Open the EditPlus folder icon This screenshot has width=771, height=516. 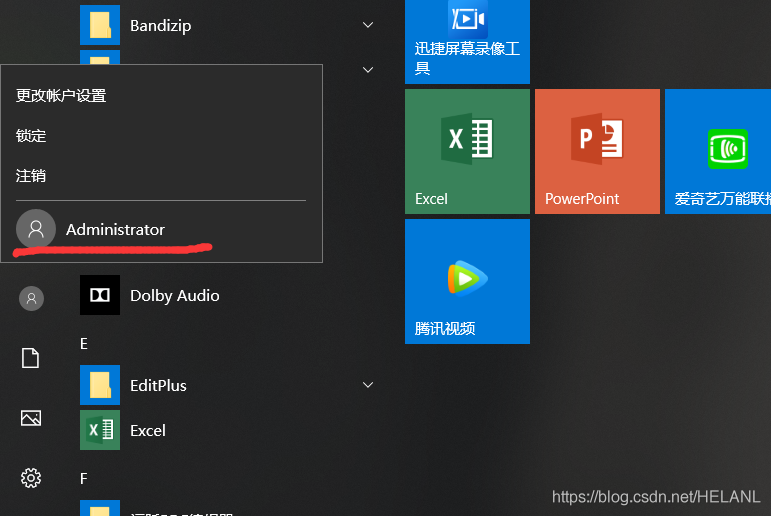[100, 385]
